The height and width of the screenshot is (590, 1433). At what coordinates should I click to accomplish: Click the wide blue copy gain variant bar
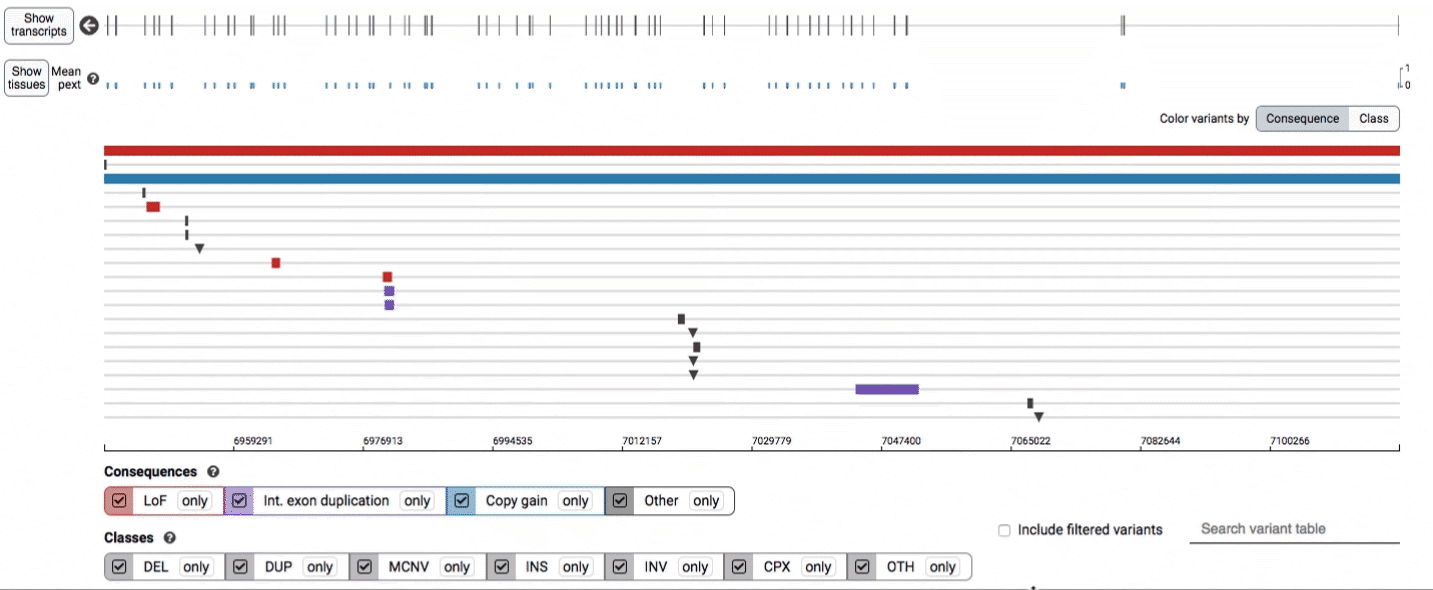[x=751, y=179]
